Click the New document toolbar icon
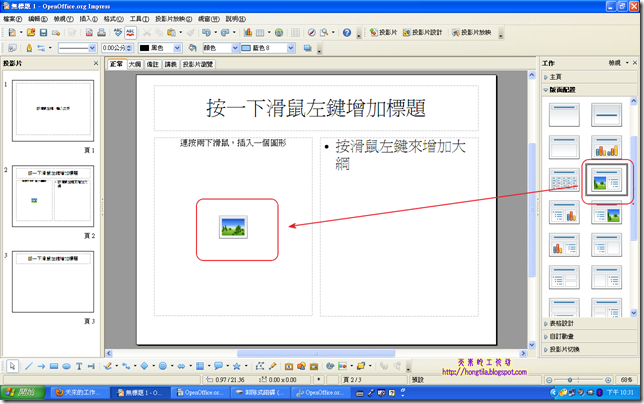This screenshot has height=404, width=644. tap(12, 32)
